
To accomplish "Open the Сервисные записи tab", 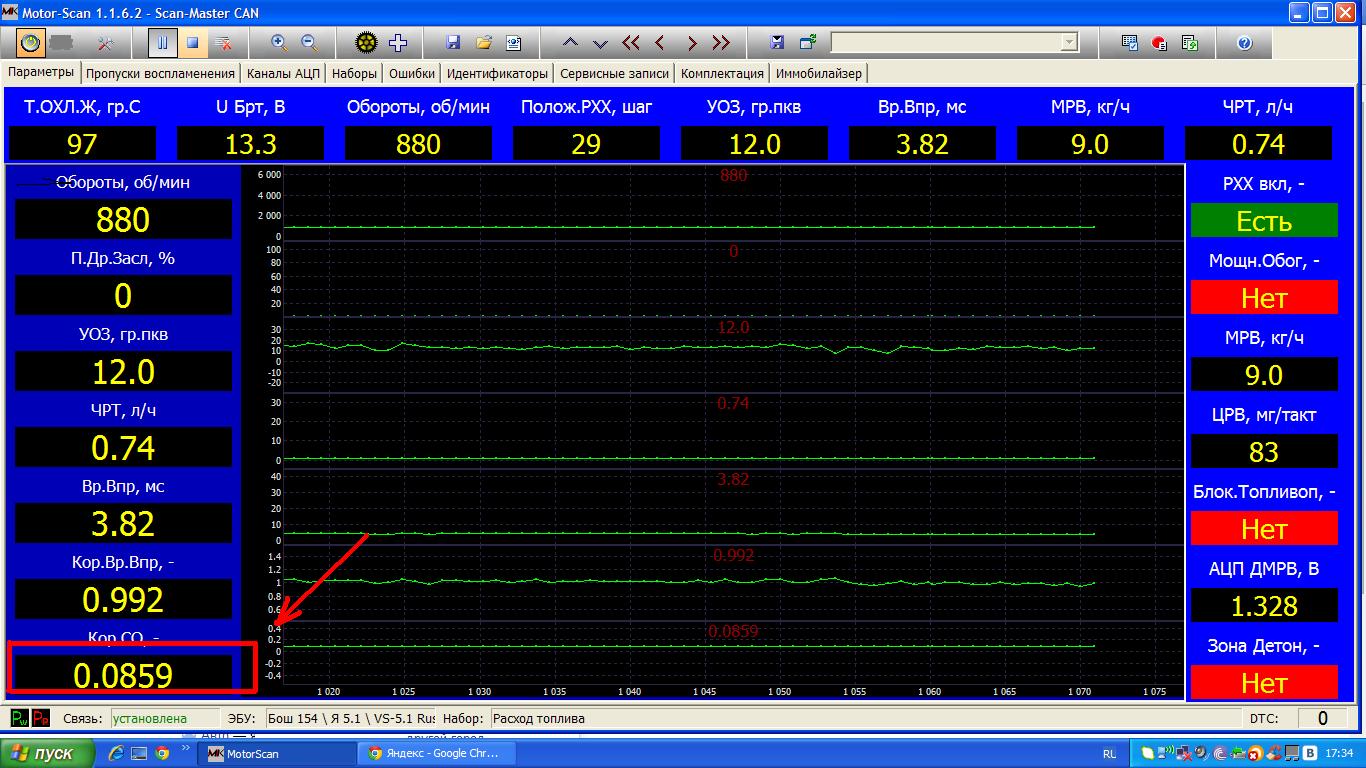I will pyautogui.click(x=614, y=73).
